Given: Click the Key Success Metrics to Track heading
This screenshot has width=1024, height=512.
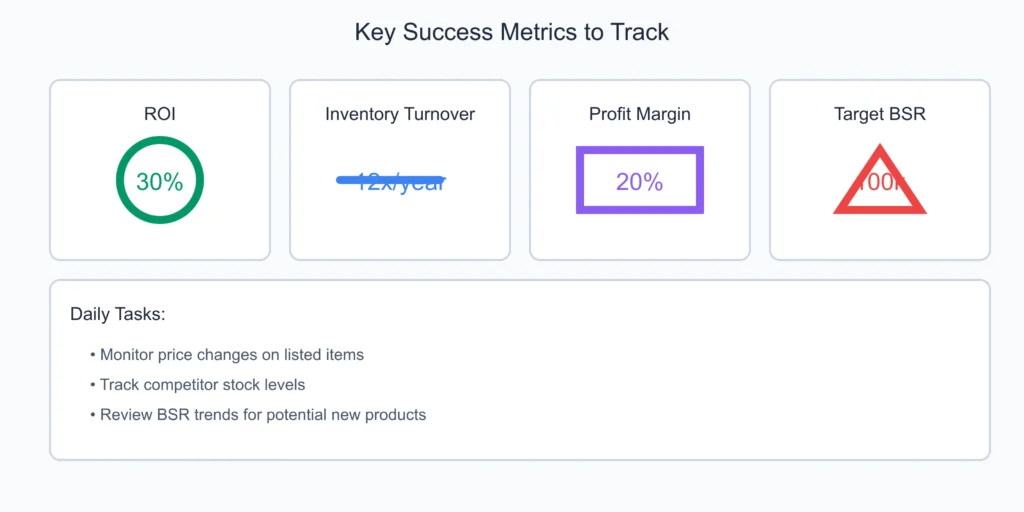Looking at the screenshot, I should coord(512,32).
